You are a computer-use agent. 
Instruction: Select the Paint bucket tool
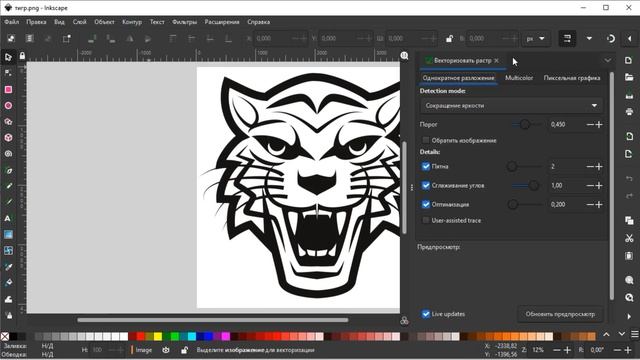pyautogui.click(x=8, y=283)
